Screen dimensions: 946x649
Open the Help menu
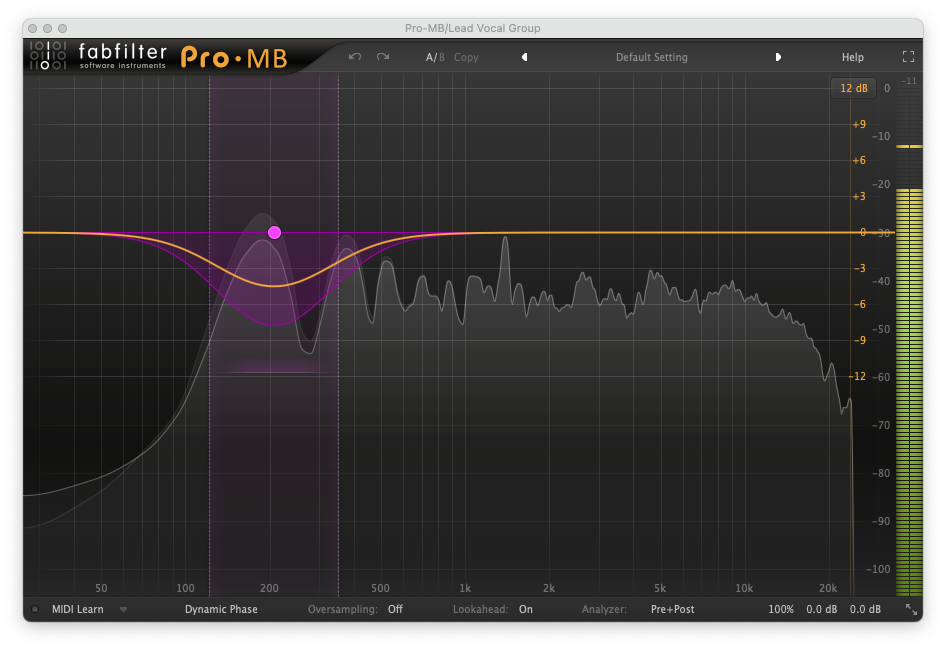coord(852,57)
